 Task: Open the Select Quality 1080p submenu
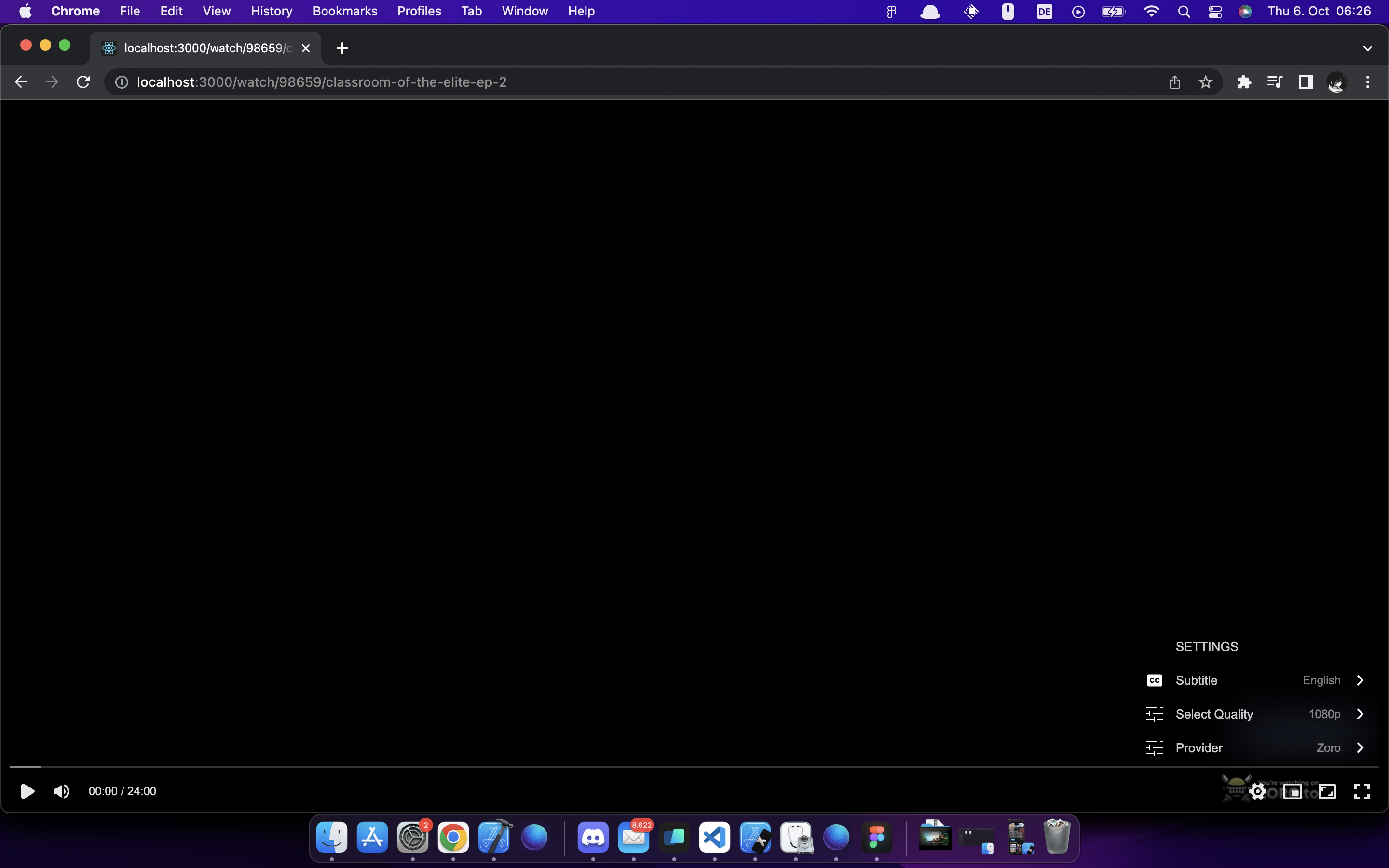[1256, 714]
